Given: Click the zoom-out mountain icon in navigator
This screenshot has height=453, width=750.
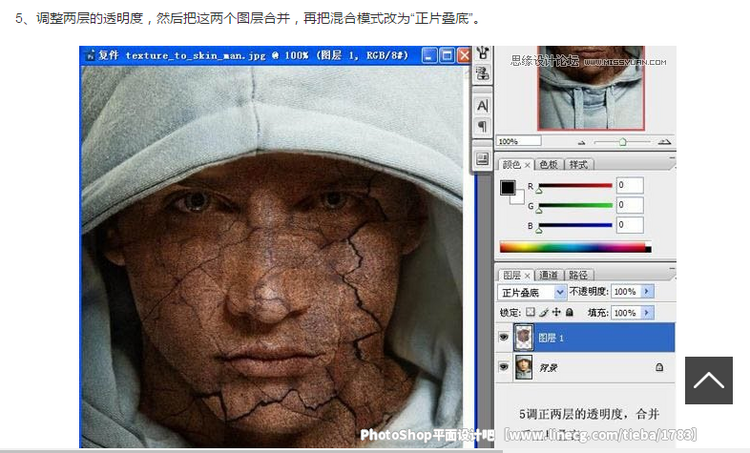Looking at the screenshot, I should tap(582, 142).
